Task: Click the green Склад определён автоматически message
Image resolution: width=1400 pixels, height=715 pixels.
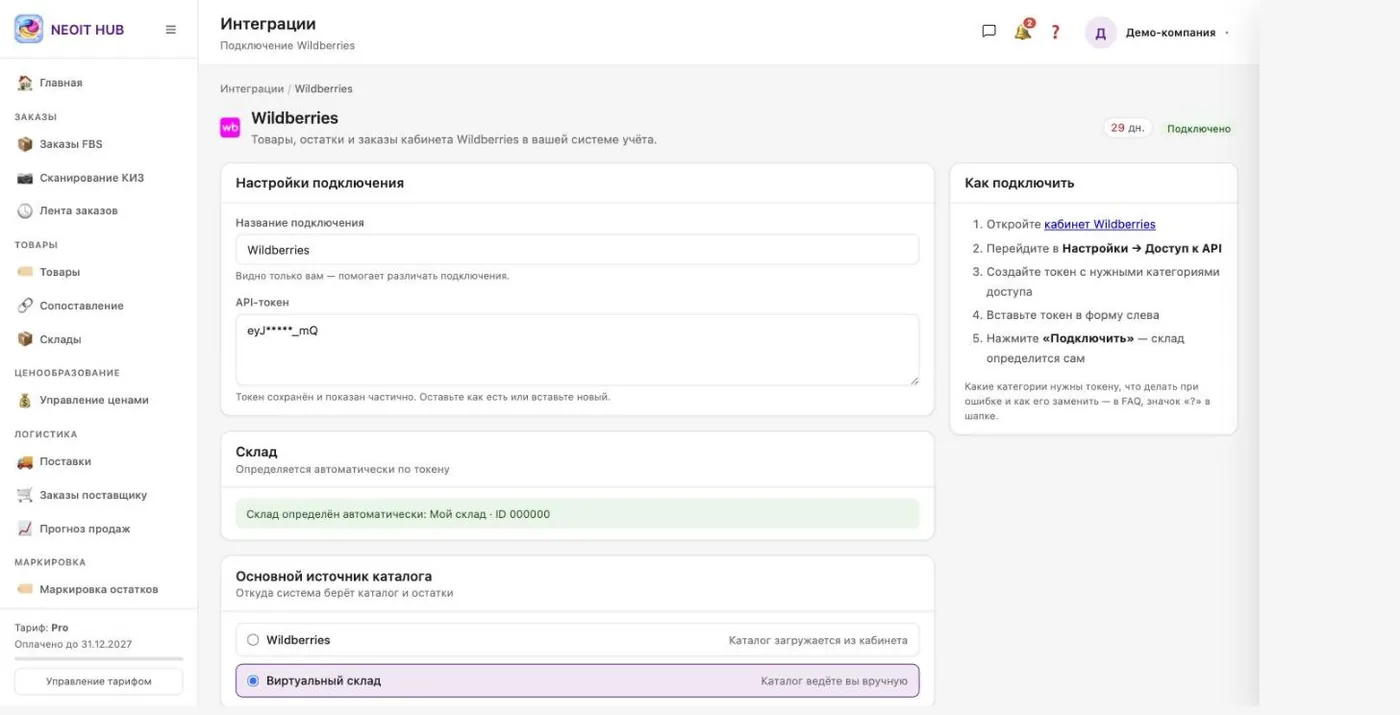Action: [x=577, y=514]
